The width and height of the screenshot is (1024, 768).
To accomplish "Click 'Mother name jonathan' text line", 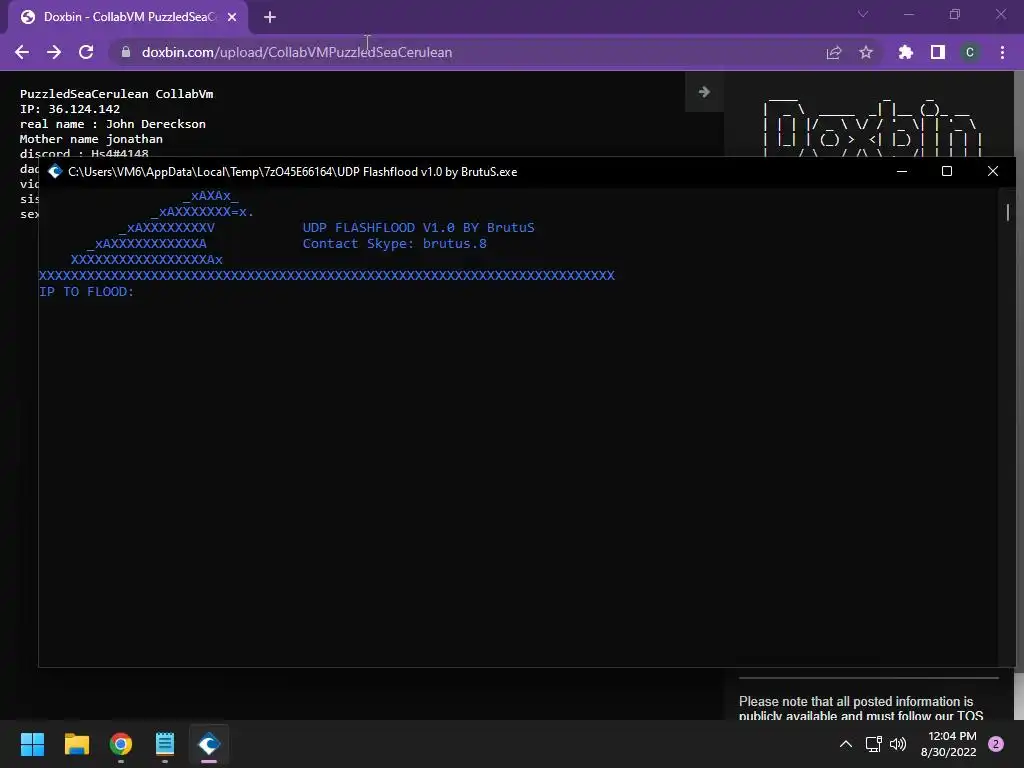I will coord(91,139).
